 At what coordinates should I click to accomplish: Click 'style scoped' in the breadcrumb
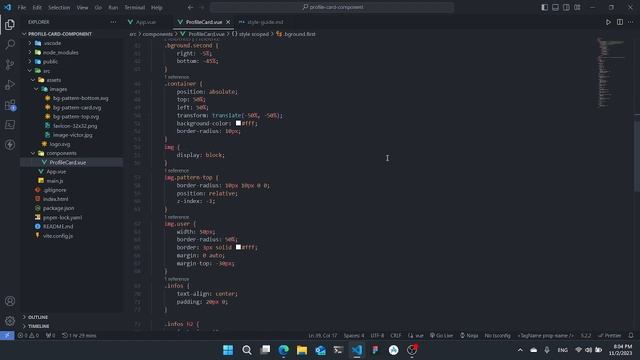tap(253, 34)
